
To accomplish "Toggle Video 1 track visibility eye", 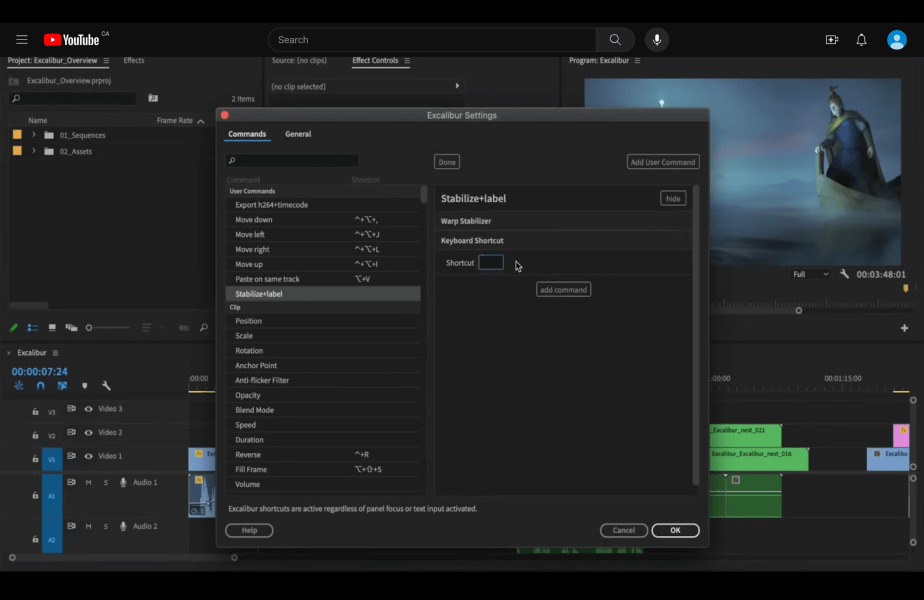I will tap(88, 456).
